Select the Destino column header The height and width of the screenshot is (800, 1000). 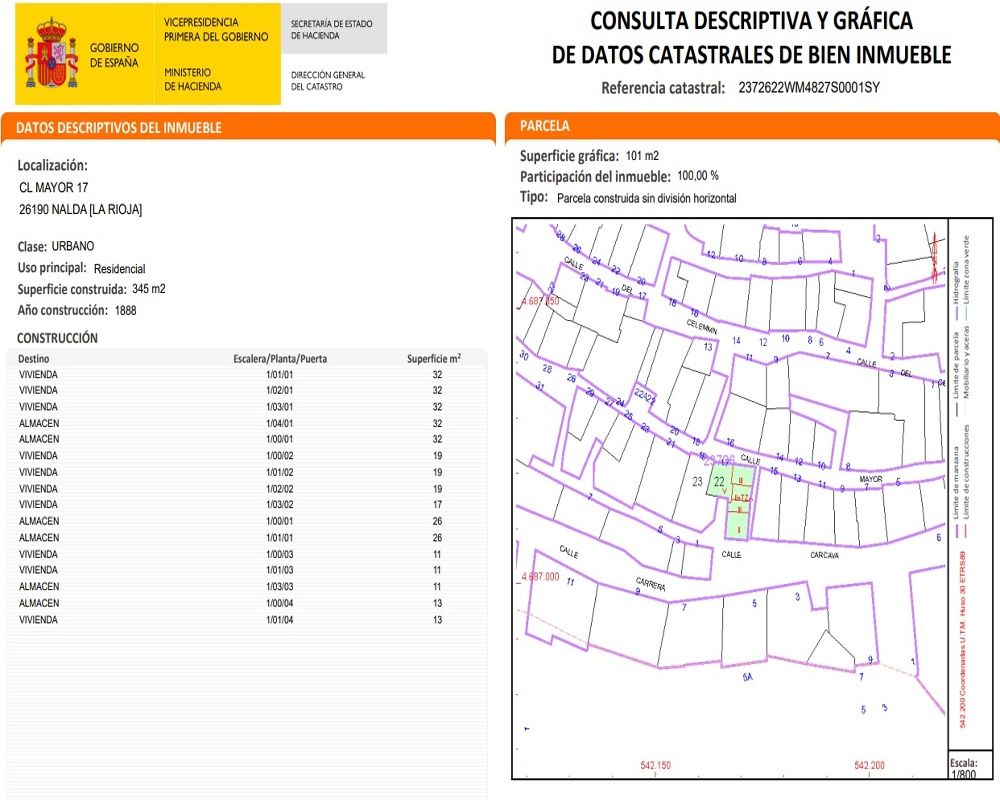pos(34,359)
